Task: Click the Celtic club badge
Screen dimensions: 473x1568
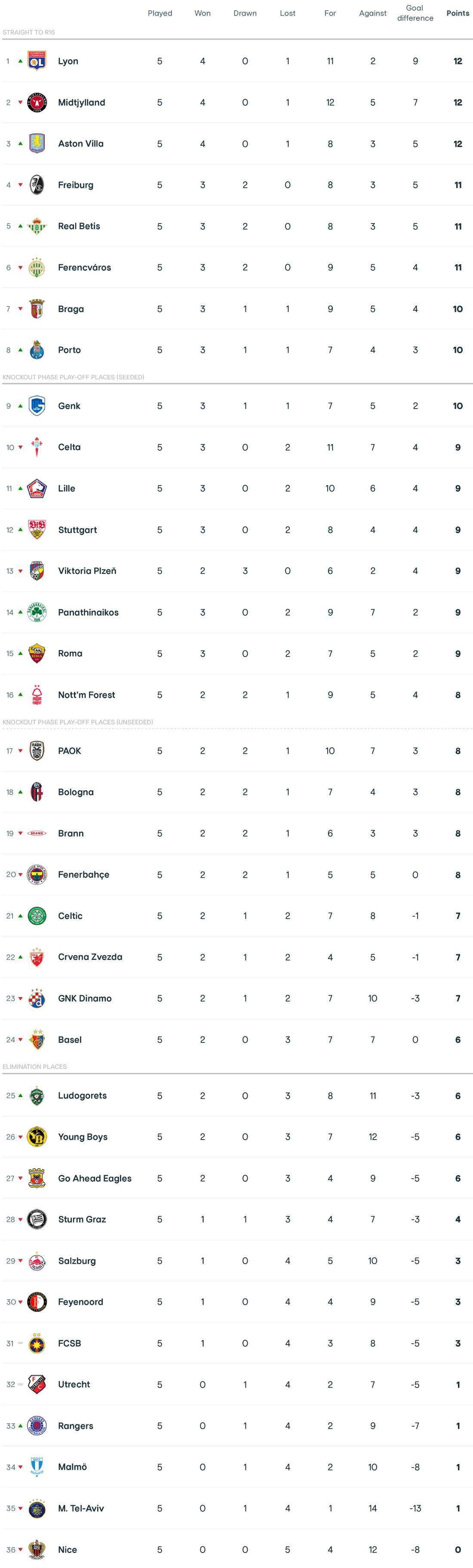Action: 37,915
